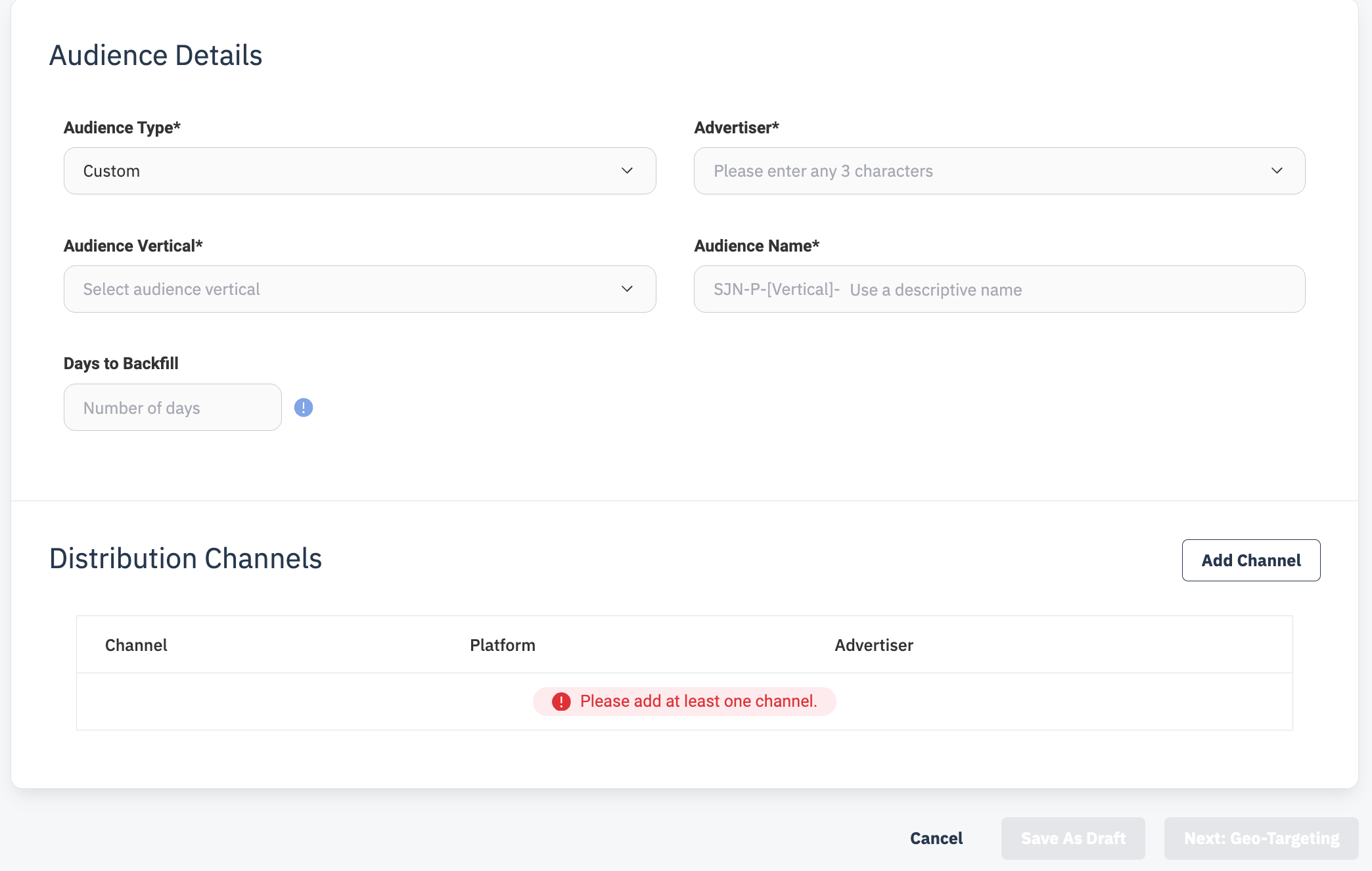1372x871 pixels.
Task: Click the Distribution Channels heading
Action: [185, 558]
